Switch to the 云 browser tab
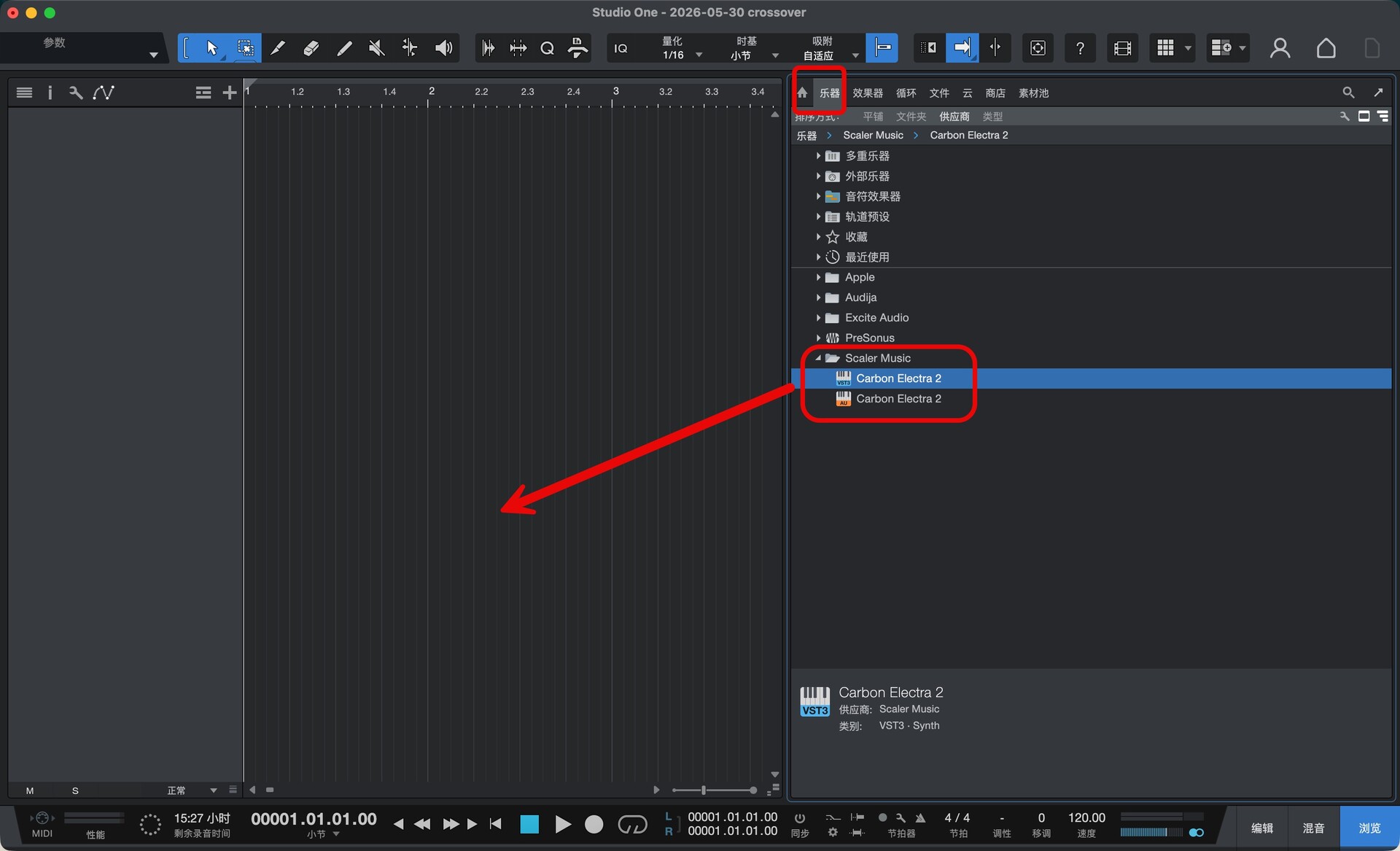Image resolution: width=1400 pixels, height=851 pixels. (968, 93)
